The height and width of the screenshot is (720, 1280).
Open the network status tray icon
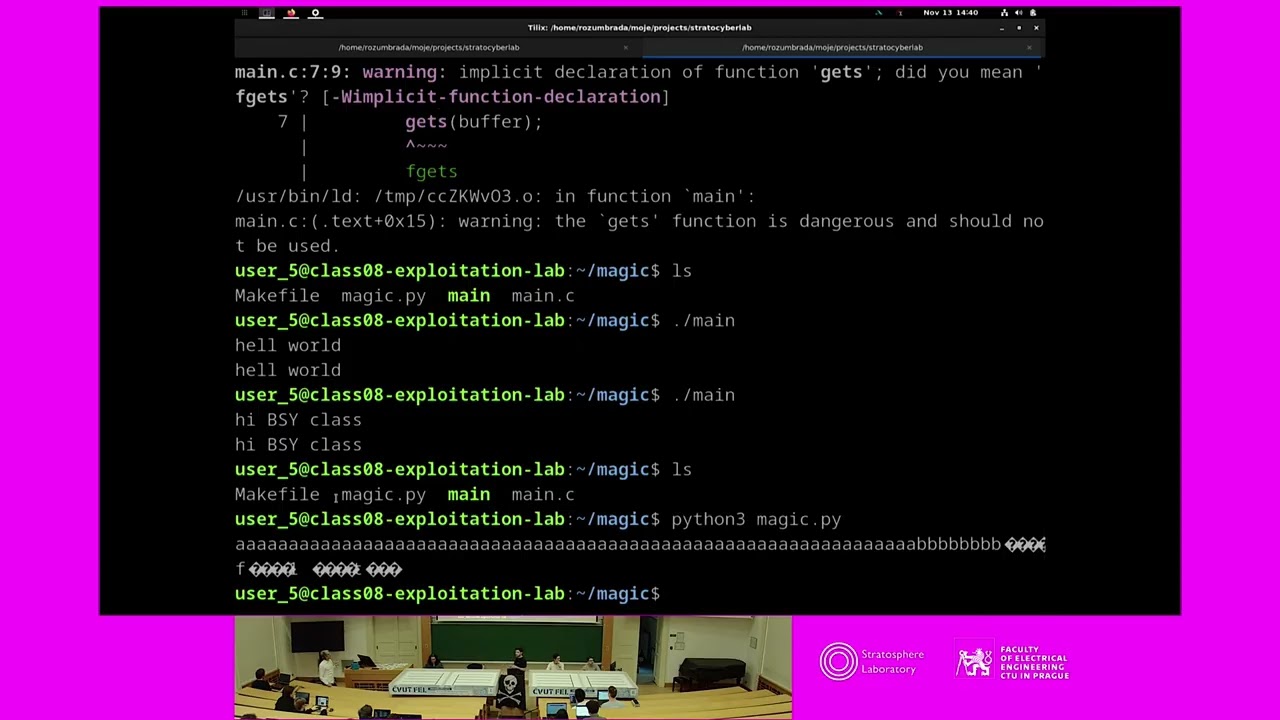click(x=1004, y=13)
